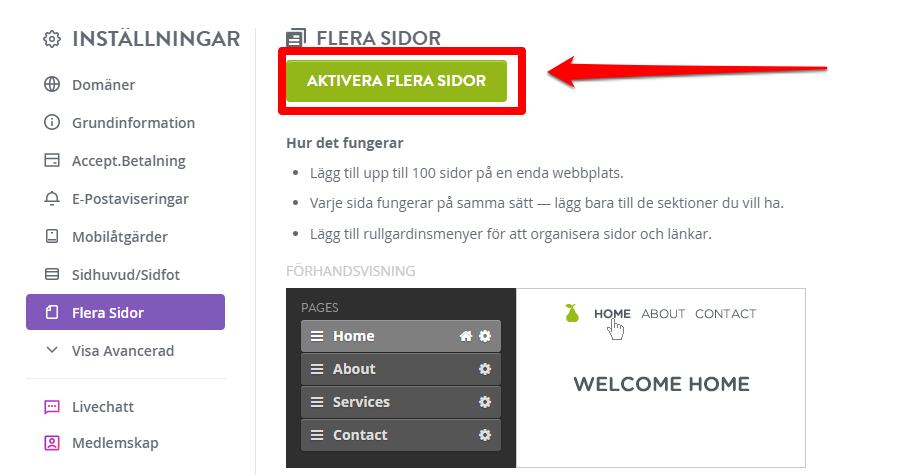Open the Accept.Betalning card icon
The width and height of the screenshot is (913, 475).
tap(52, 160)
